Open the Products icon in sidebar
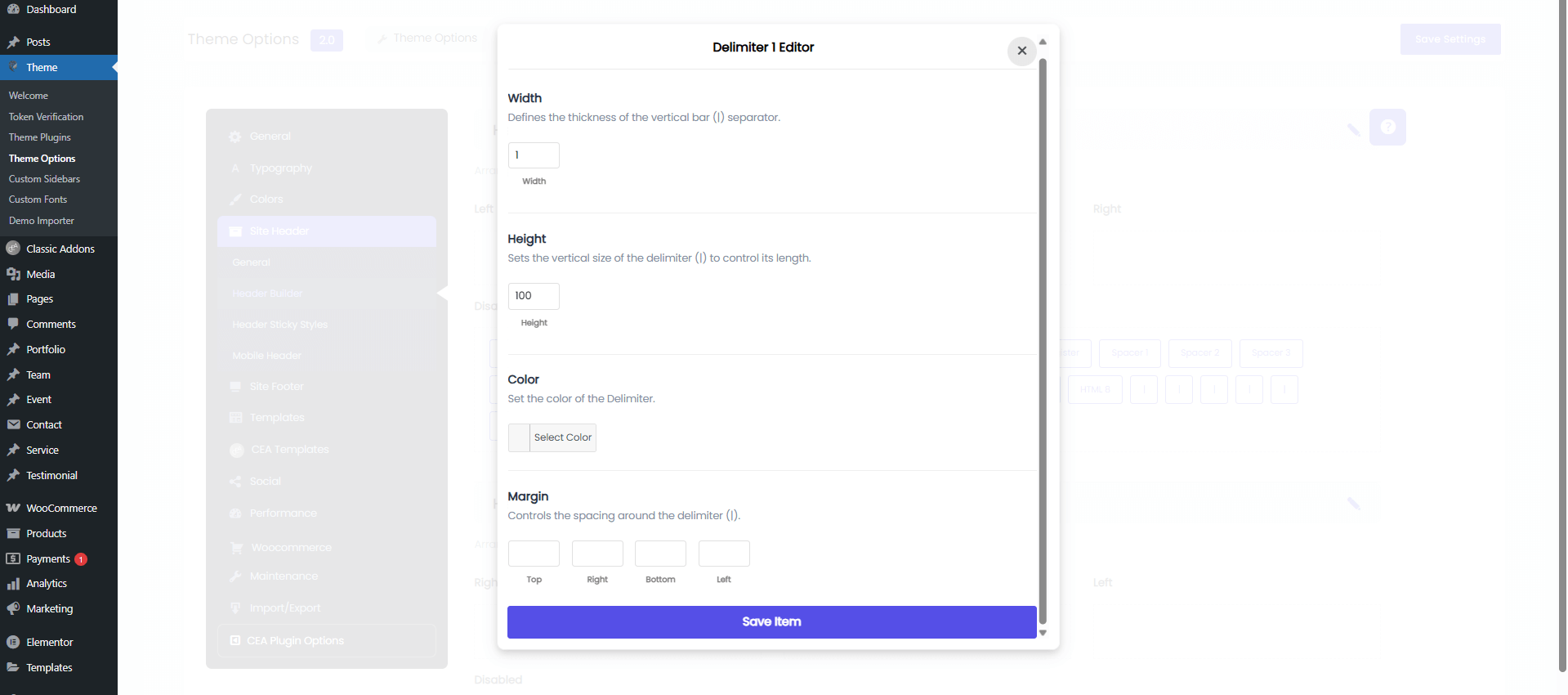The height and width of the screenshot is (695, 1568). pyautogui.click(x=13, y=534)
